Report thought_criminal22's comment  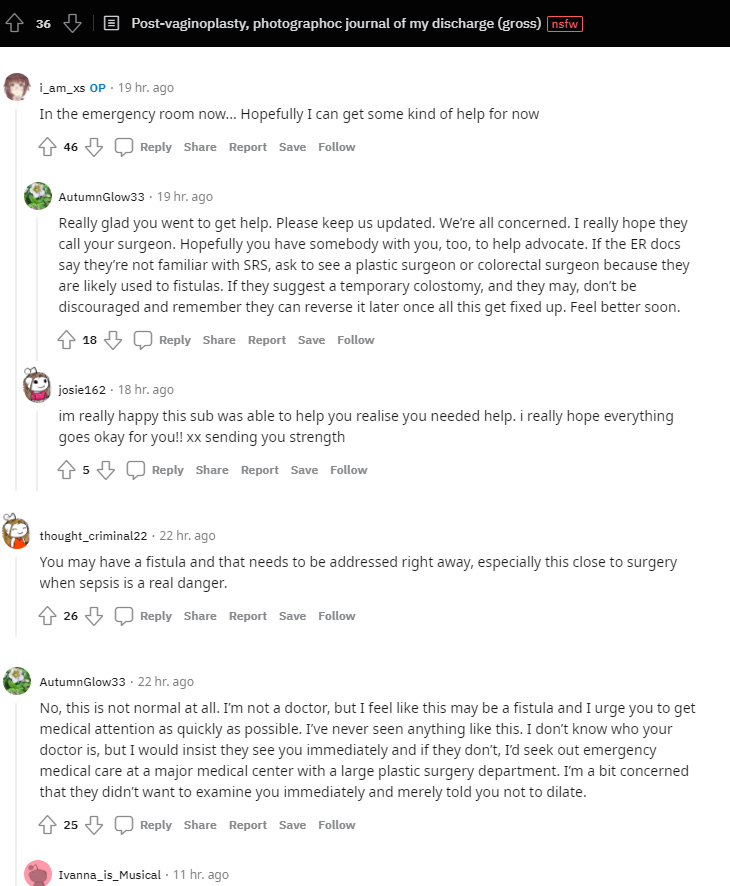(247, 616)
